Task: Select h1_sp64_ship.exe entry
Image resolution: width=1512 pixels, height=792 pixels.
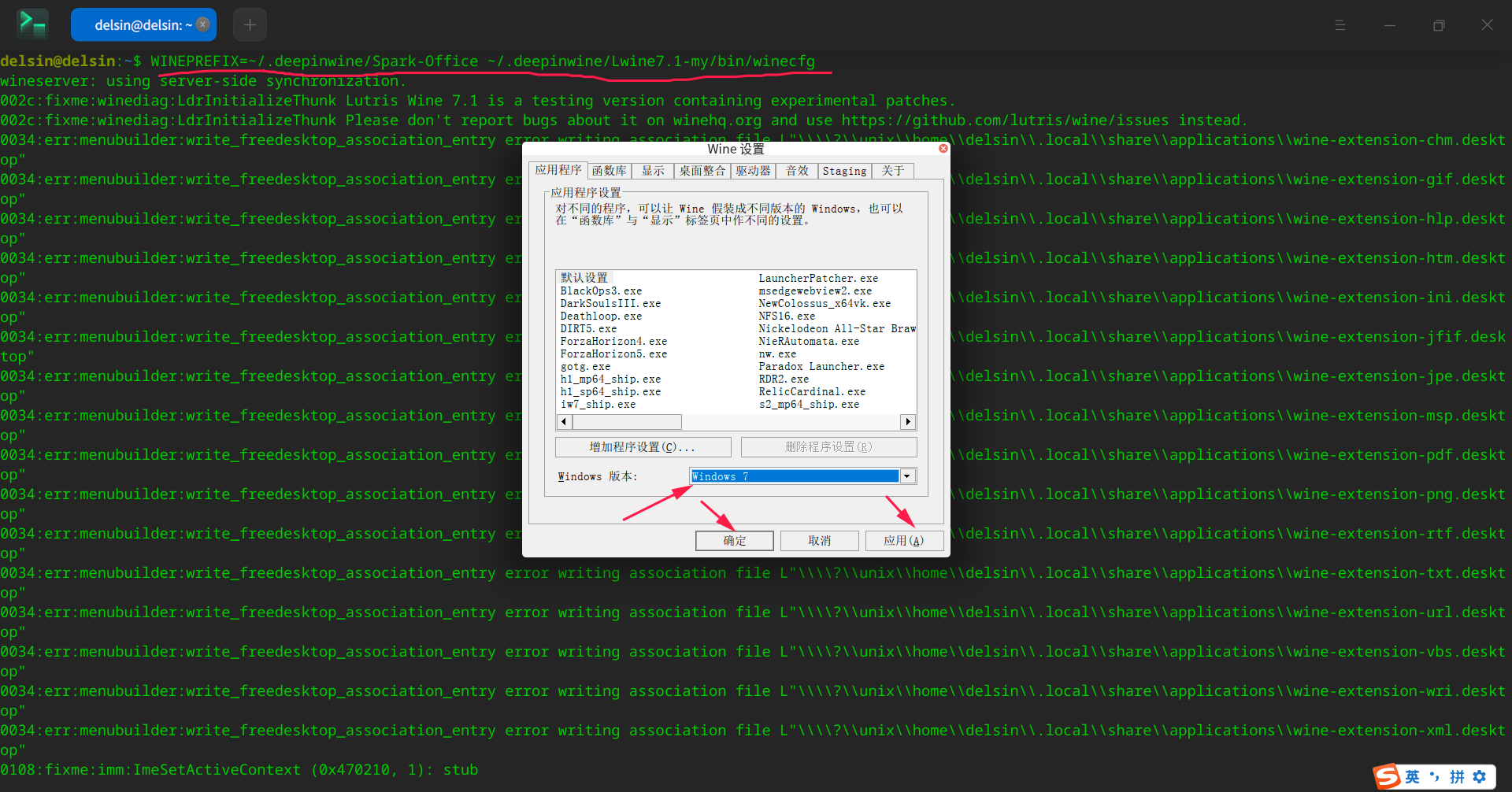Action: click(610, 391)
